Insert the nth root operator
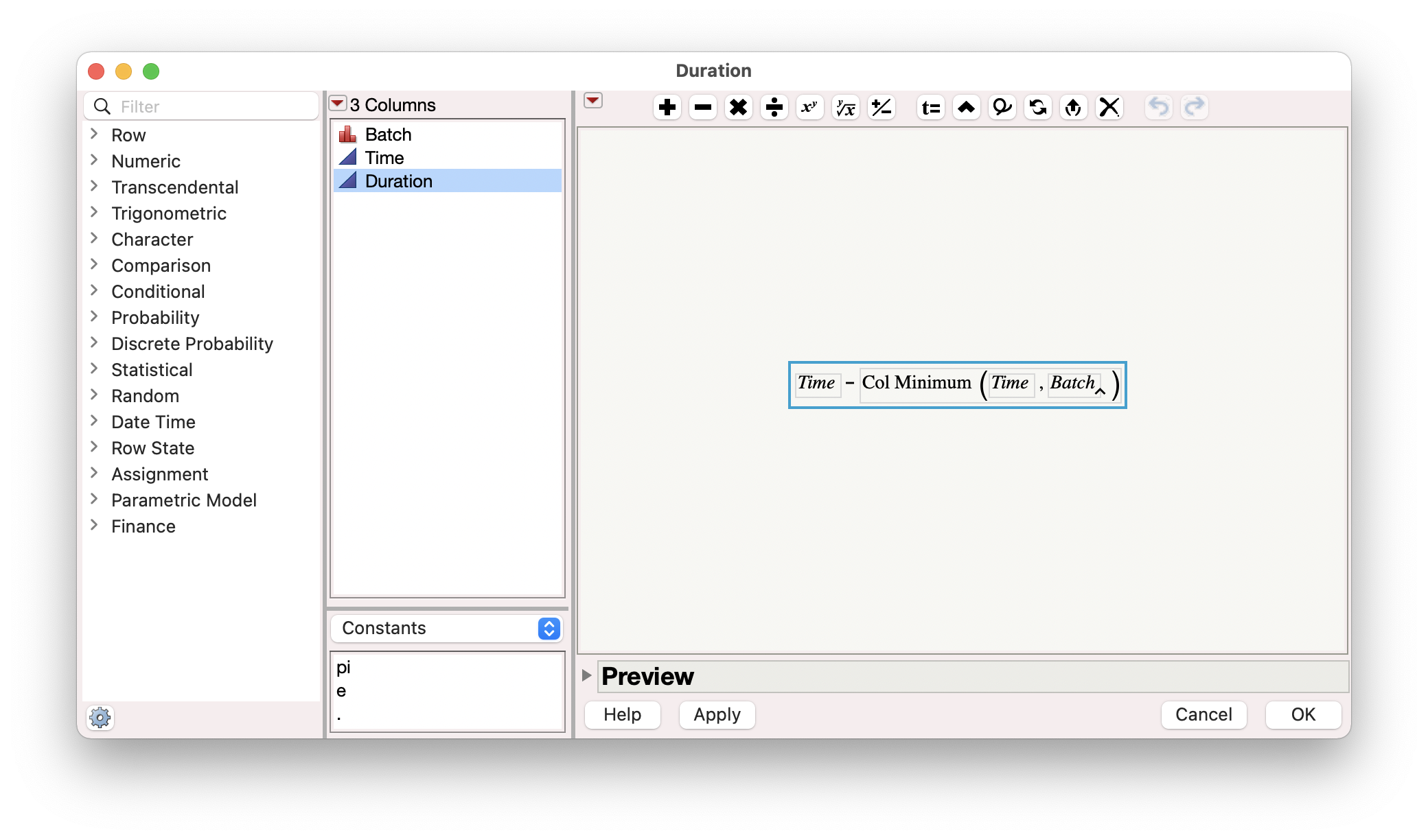Image resolution: width=1428 pixels, height=840 pixels. click(845, 108)
